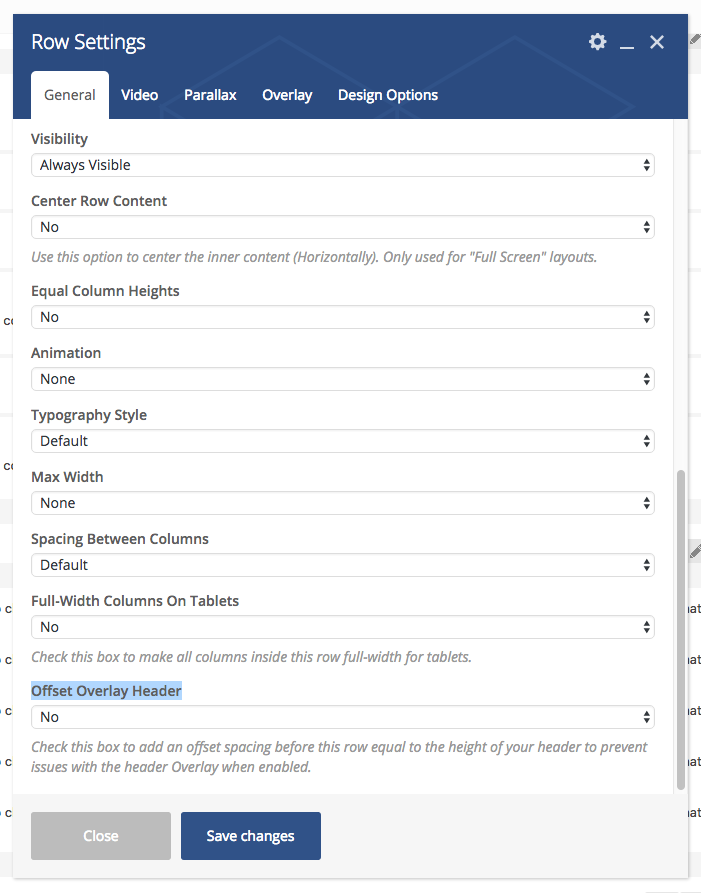Click the Max Width label
701x893 pixels.
[x=67, y=477]
